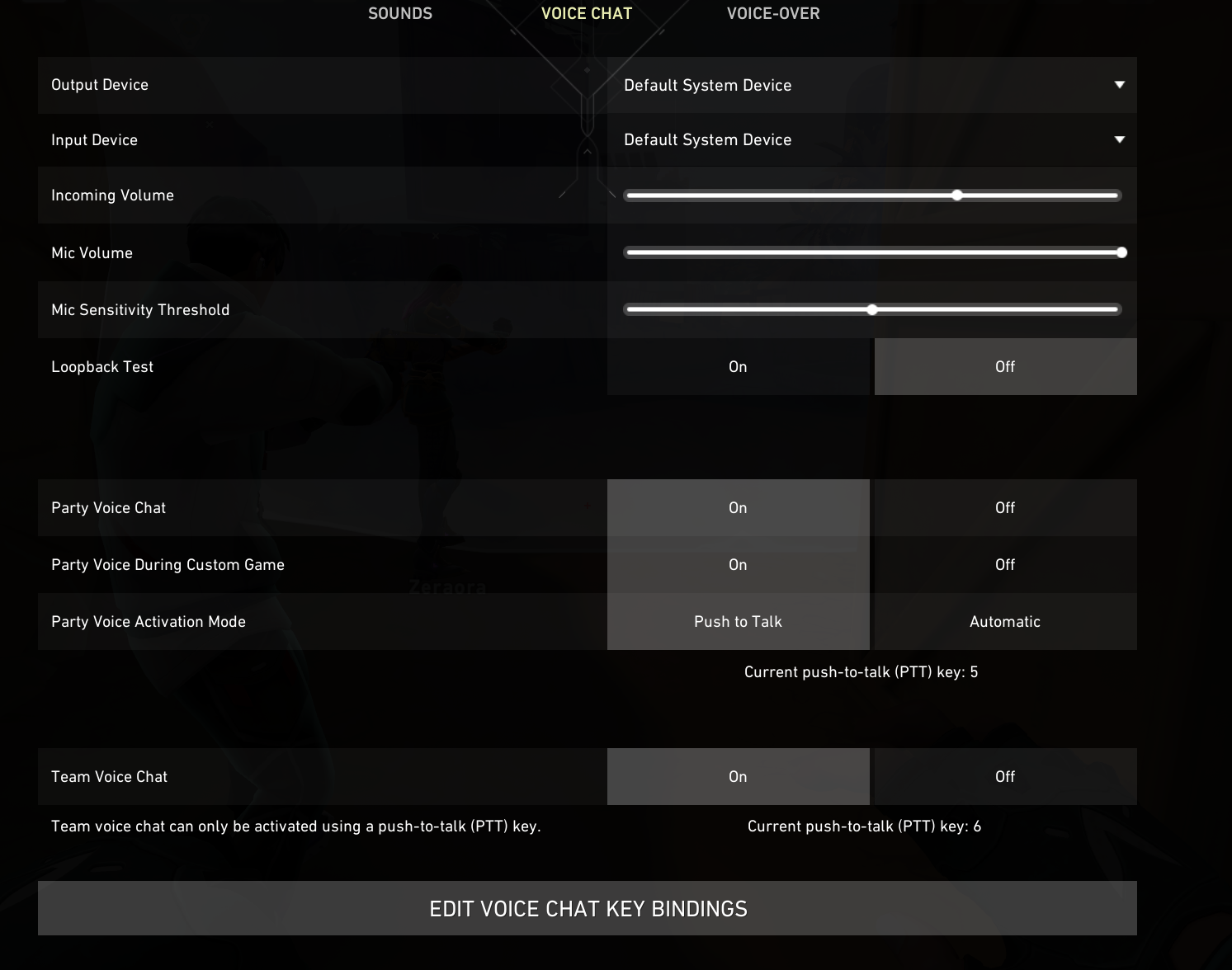
Task: Click the Incoming Volume label
Action: (x=112, y=195)
